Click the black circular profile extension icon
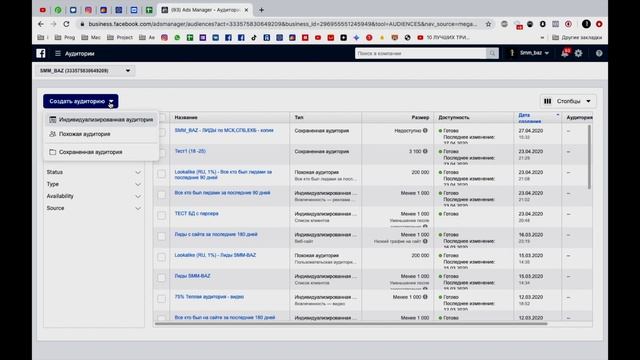The width and height of the screenshot is (640, 360). coord(586,24)
